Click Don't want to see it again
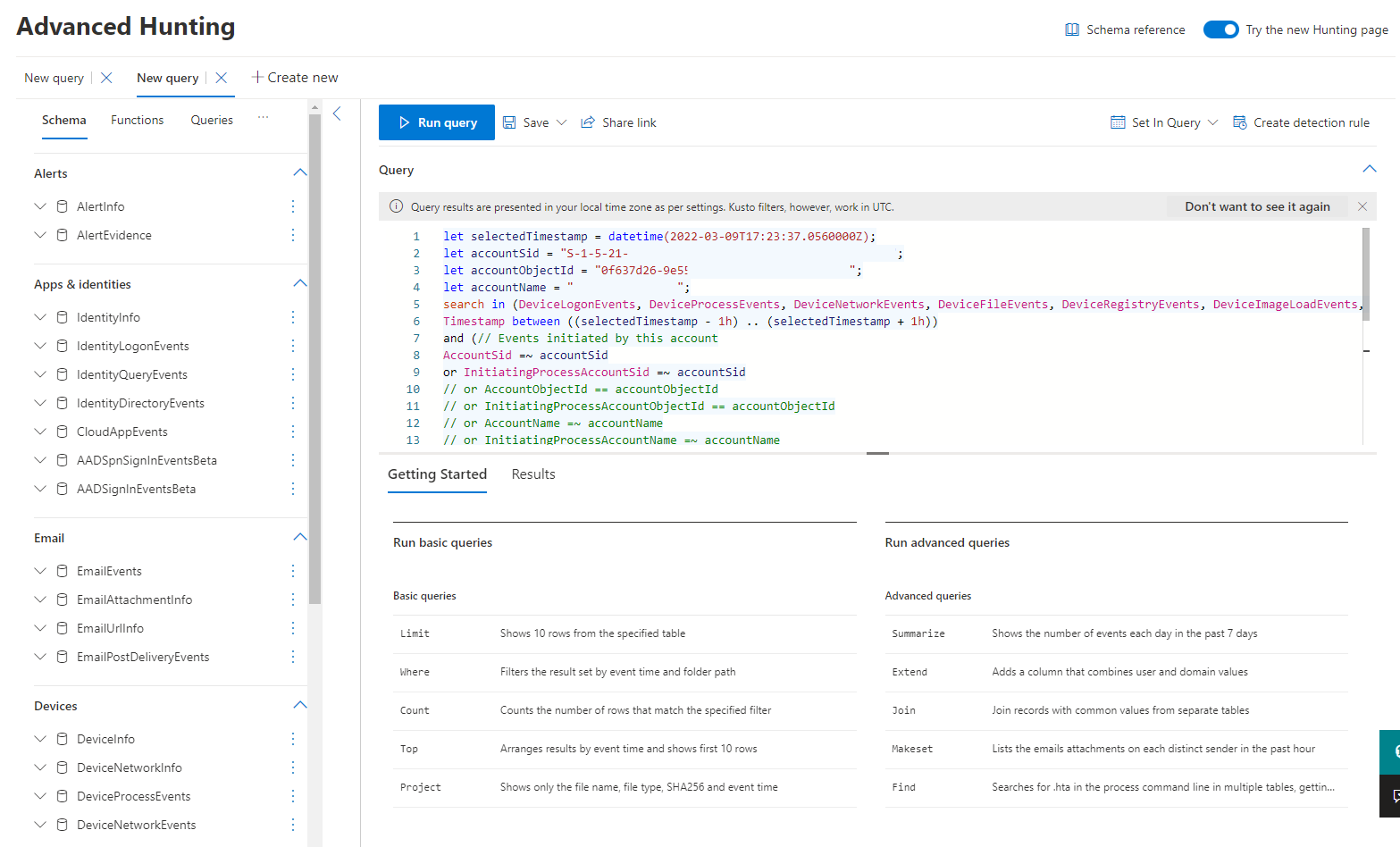 (x=1257, y=206)
